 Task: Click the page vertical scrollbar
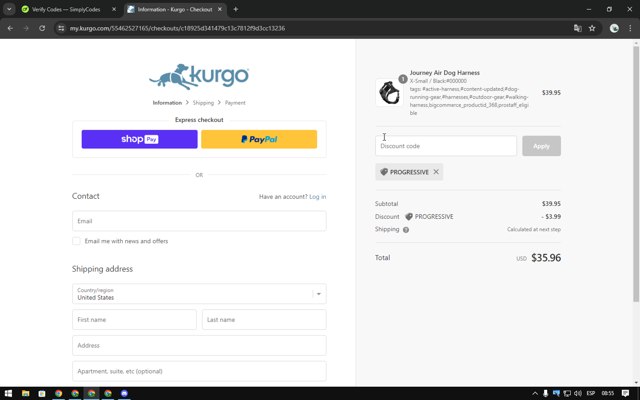636,173
